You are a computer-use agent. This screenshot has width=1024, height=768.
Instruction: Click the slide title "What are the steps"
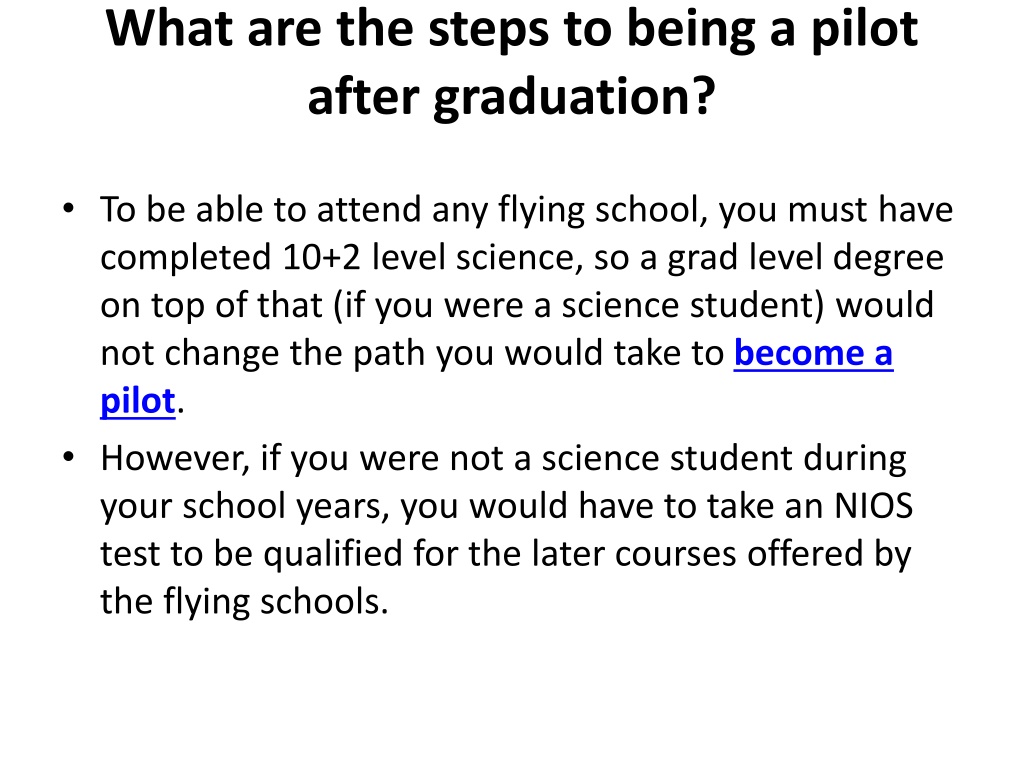tap(328, 29)
